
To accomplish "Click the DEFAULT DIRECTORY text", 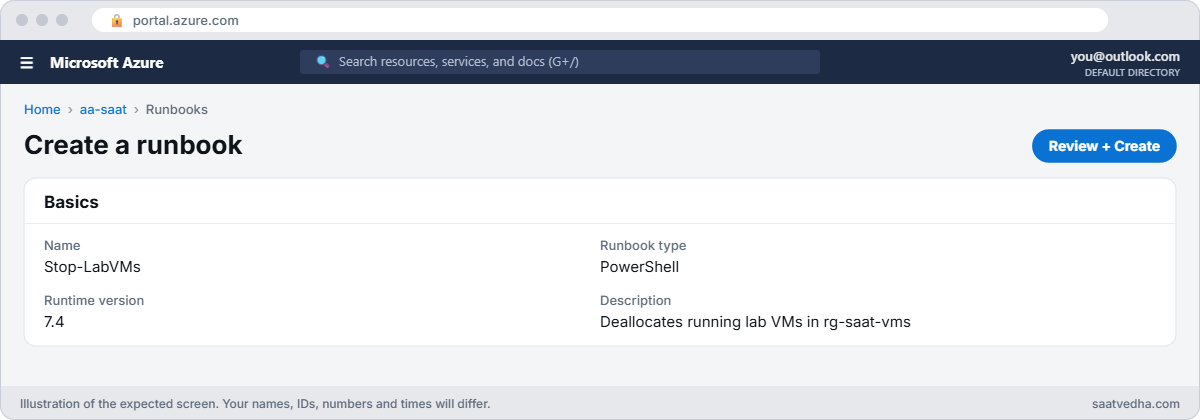I will point(1132,73).
